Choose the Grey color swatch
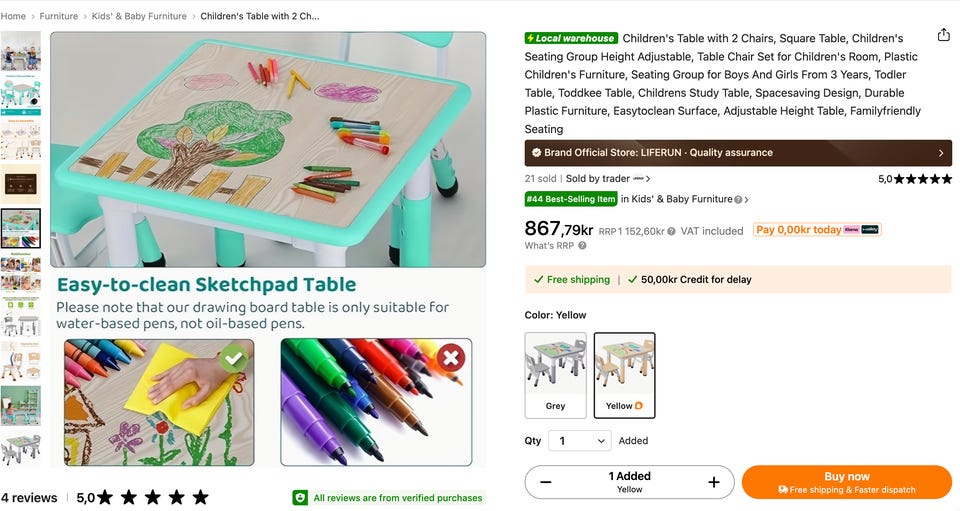960x511 pixels. (555, 375)
